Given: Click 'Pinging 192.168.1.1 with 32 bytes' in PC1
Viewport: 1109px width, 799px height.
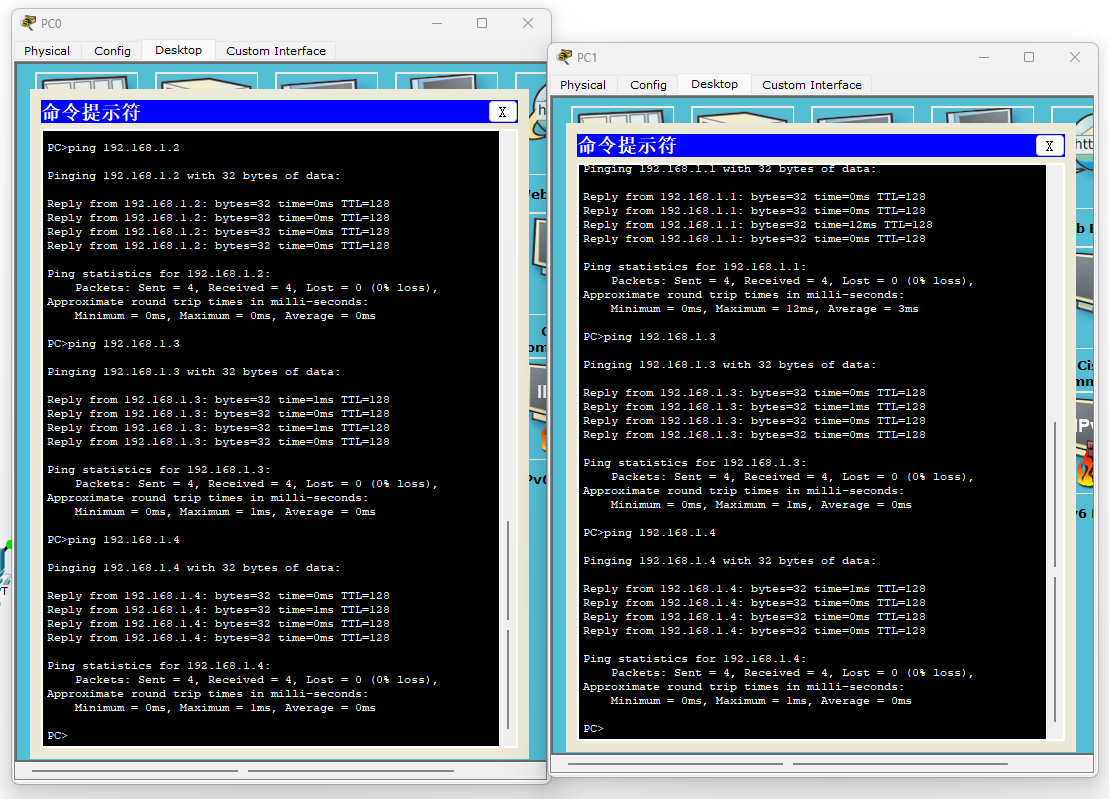Looking at the screenshot, I should 729,169.
